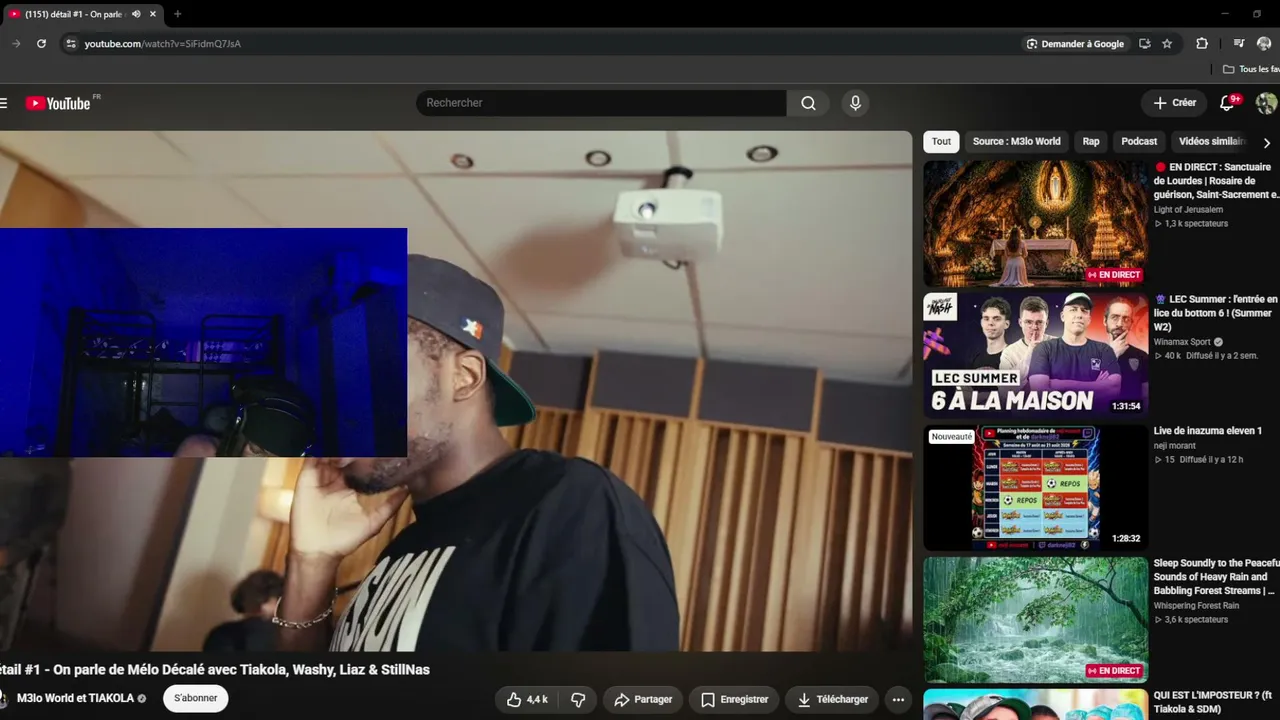
Task: Click the Créer button
Action: 1174,103
